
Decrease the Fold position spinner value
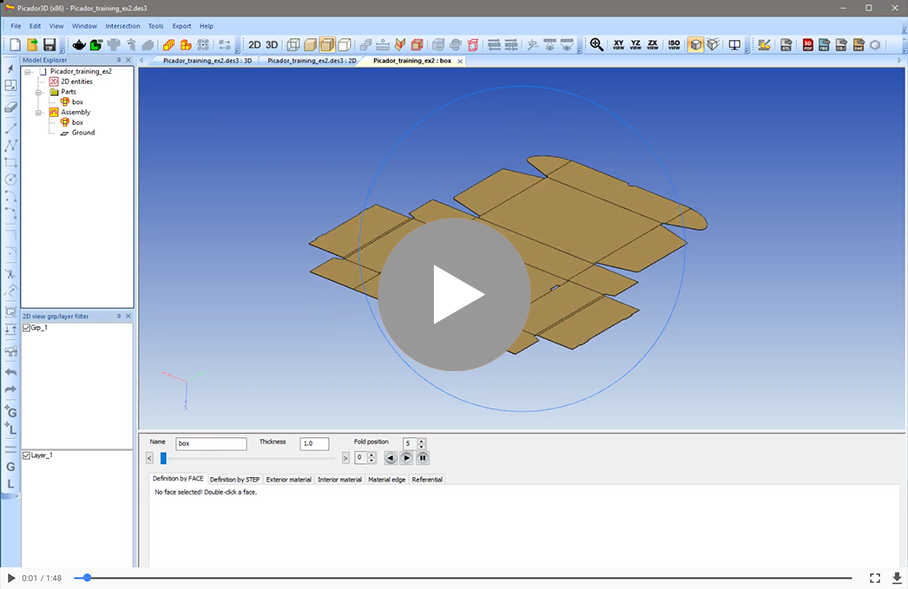point(422,447)
